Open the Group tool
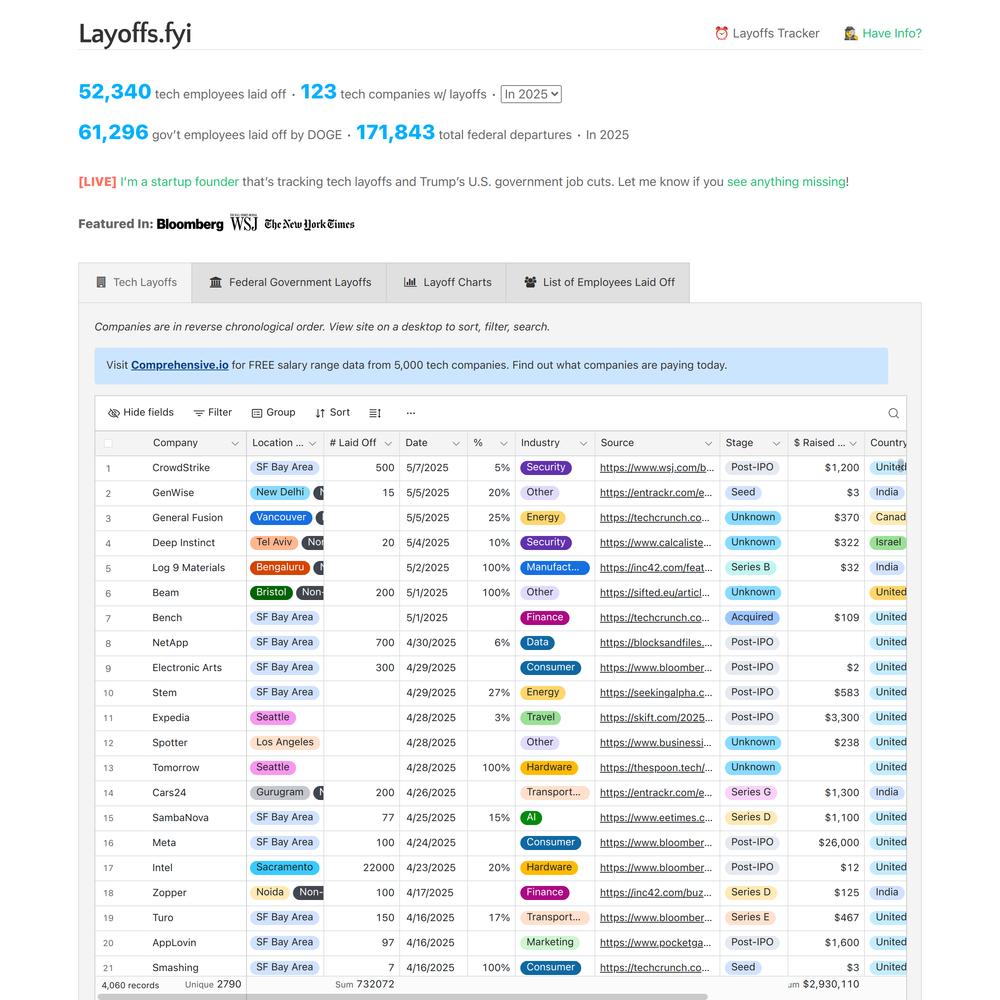The width and height of the screenshot is (1000, 1000). pyautogui.click(x=273, y=413)
